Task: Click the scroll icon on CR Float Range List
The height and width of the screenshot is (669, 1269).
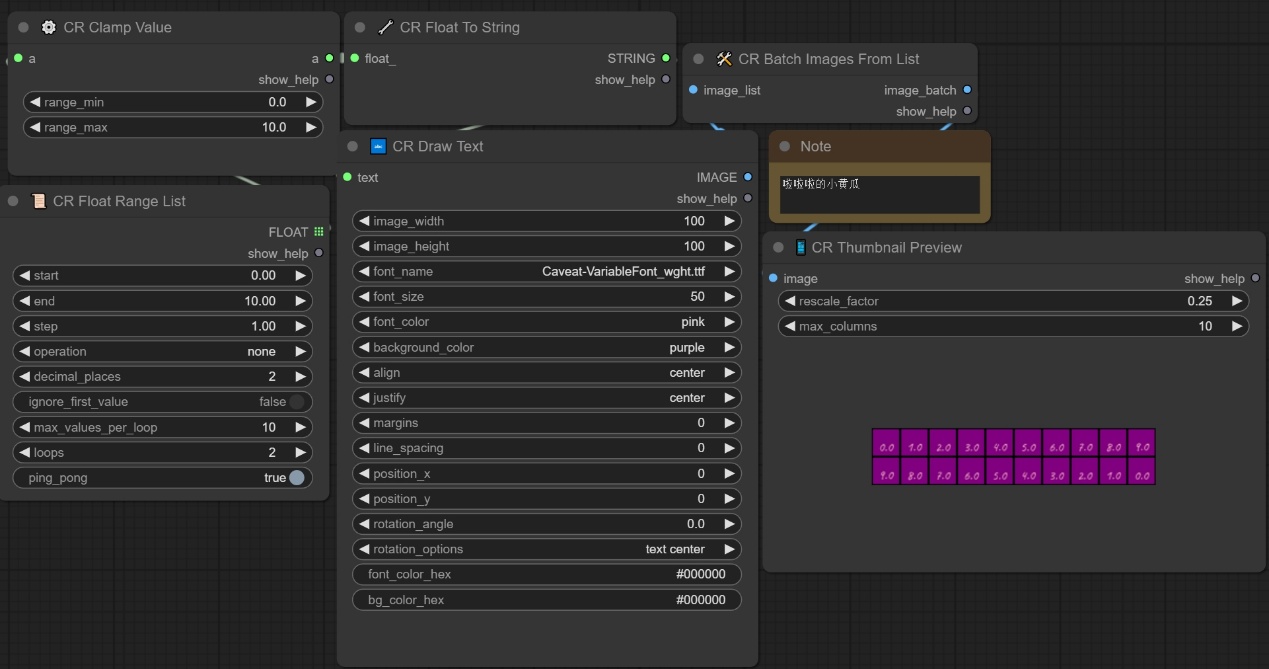Action: point(39,201)
